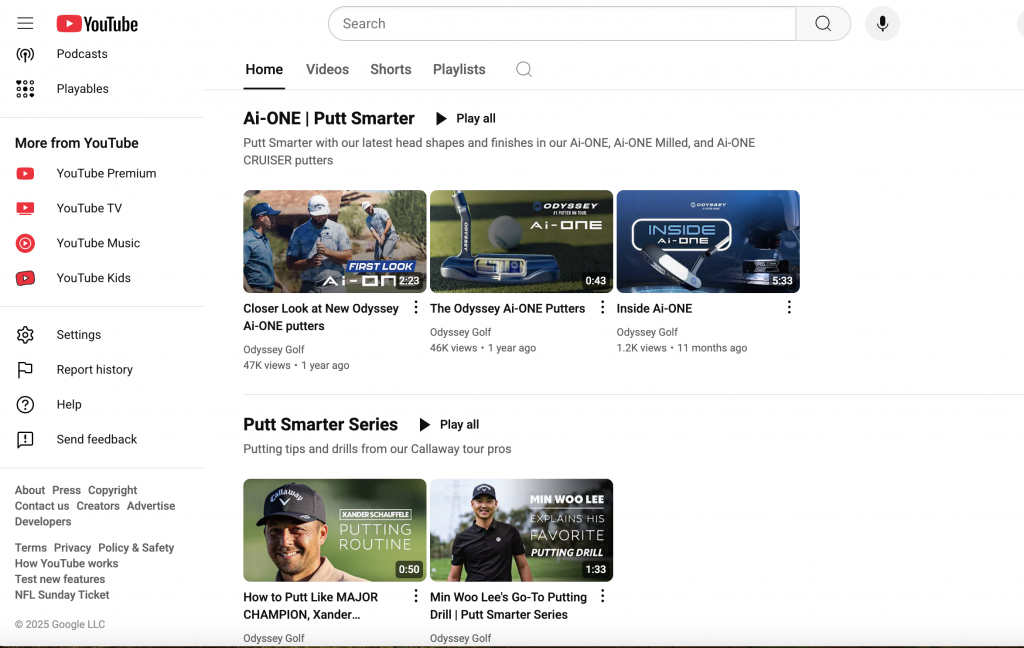The image size is (1024, 648).
Task: Play the First Look Ai-ONE thumbnail
Action: tap(335, 242)
